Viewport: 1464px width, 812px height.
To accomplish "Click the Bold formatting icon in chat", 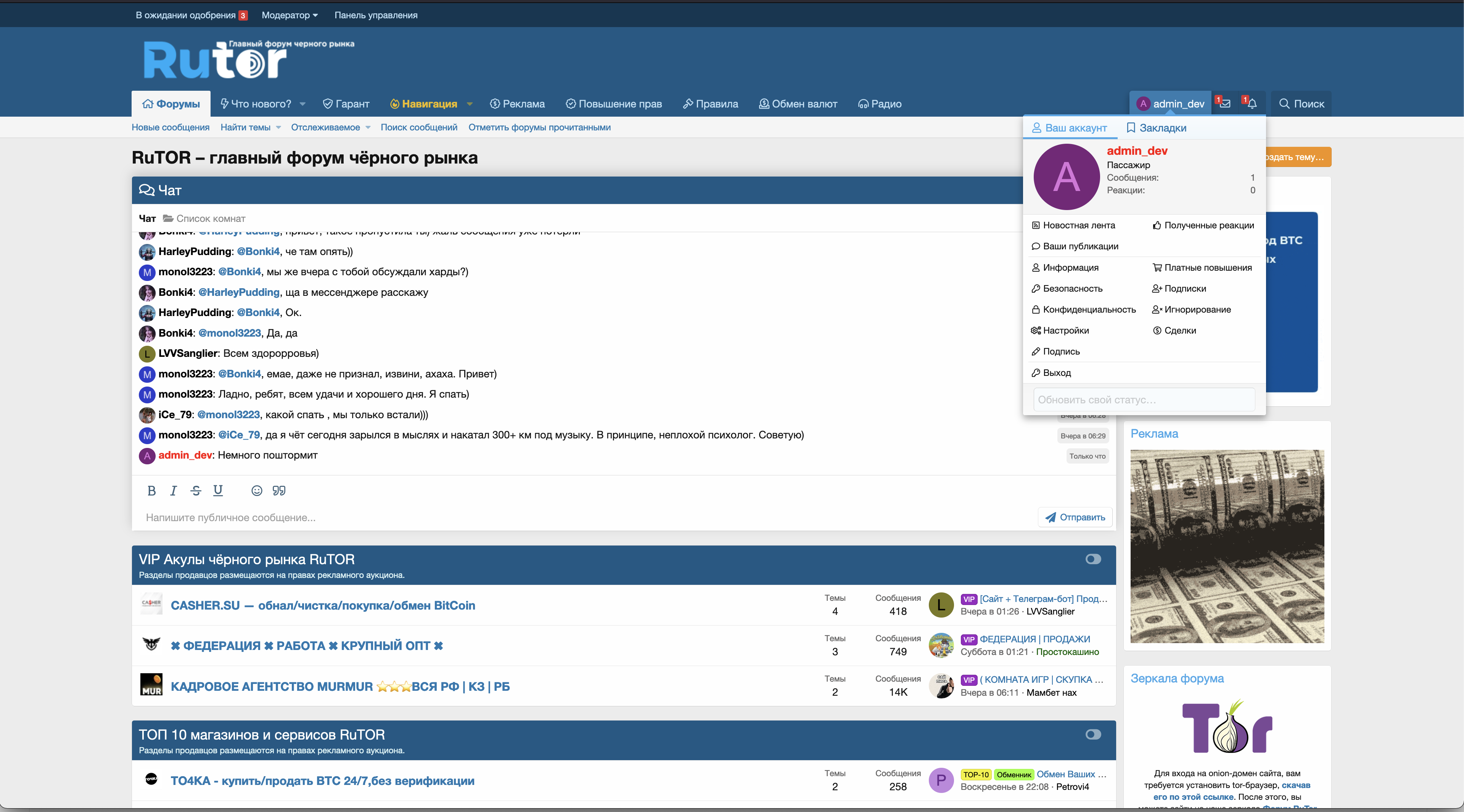I will (x=151, y=491).
